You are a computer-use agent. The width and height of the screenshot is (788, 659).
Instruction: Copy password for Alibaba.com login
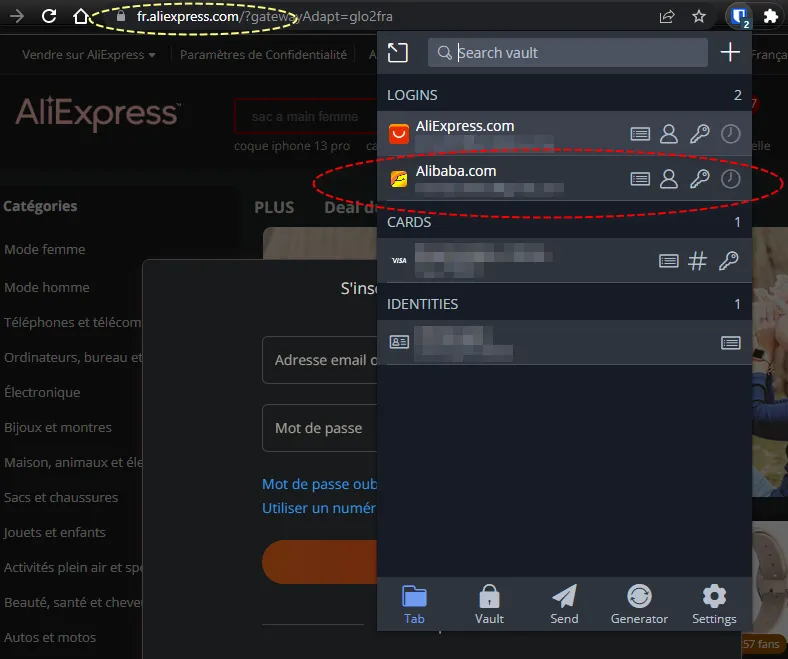(x=700, y=179)
